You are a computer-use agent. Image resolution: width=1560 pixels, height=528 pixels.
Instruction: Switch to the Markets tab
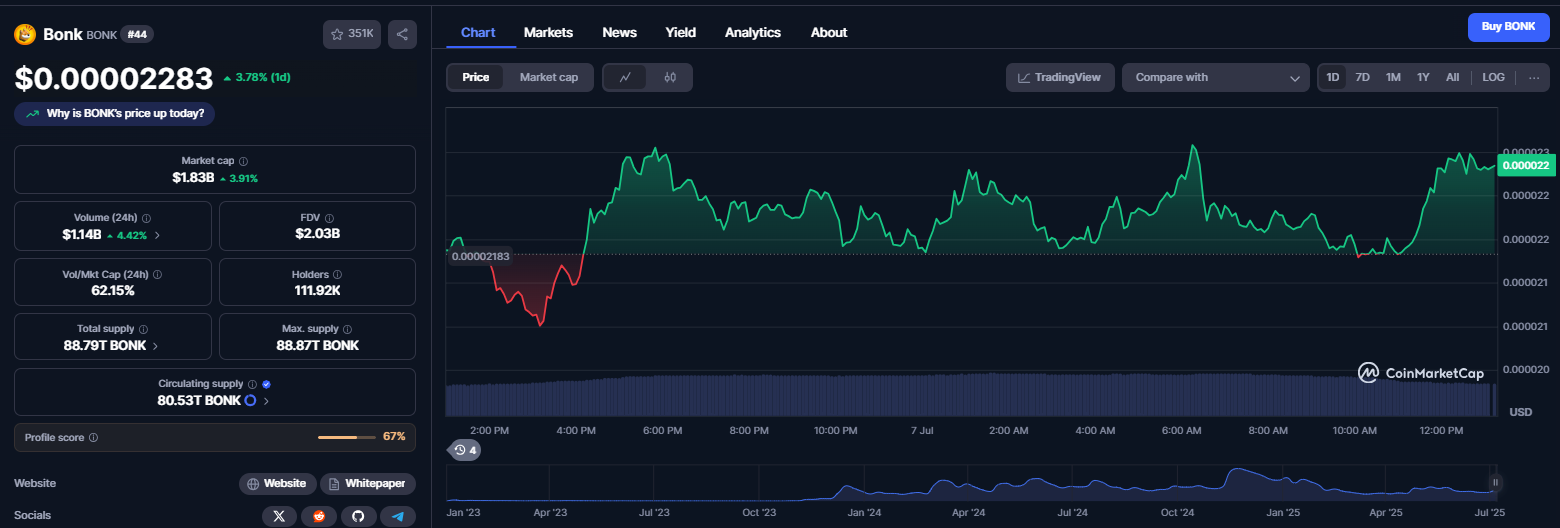[x=548, y=32]
